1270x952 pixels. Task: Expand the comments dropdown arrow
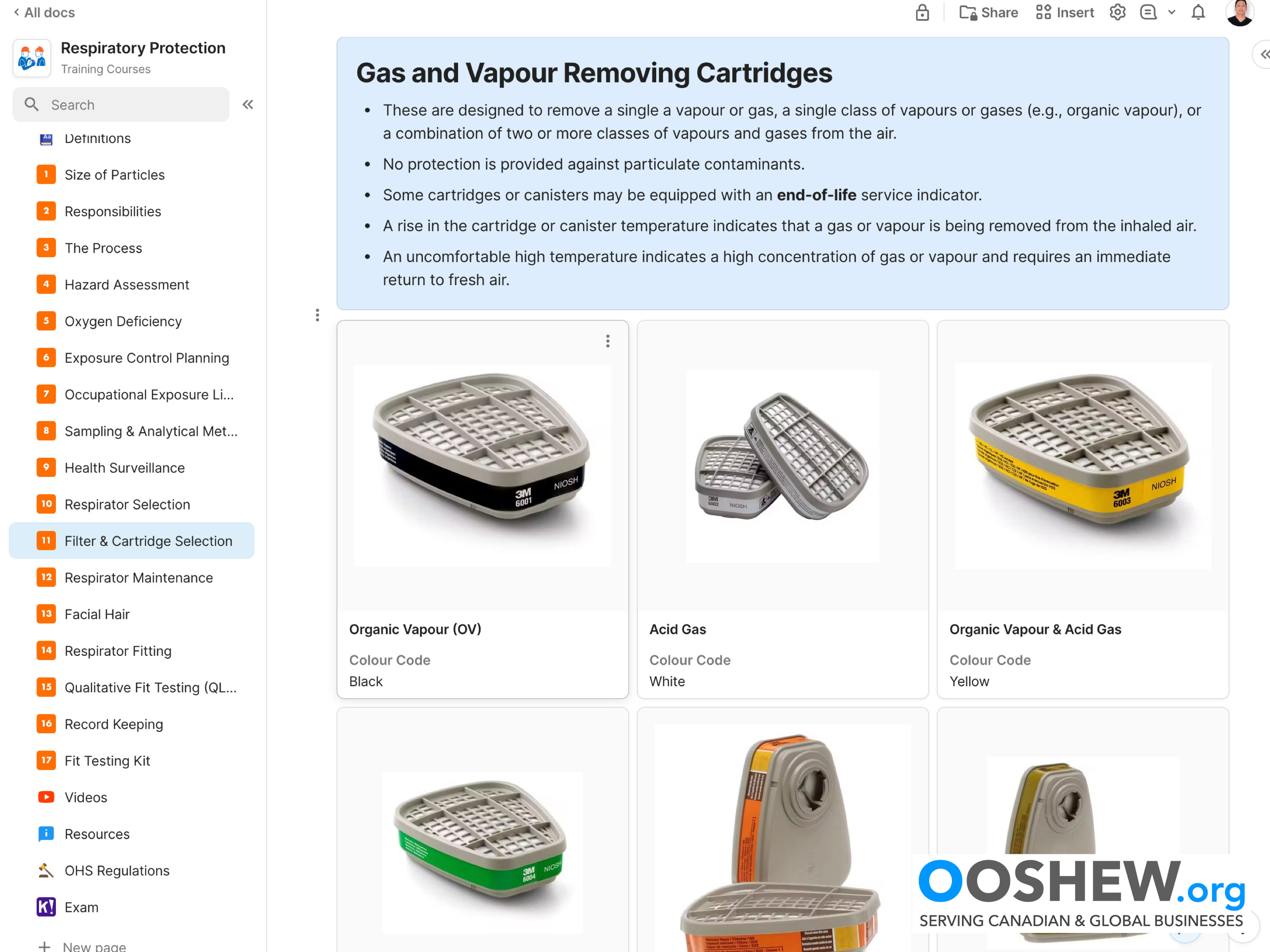click(1172, 13)
